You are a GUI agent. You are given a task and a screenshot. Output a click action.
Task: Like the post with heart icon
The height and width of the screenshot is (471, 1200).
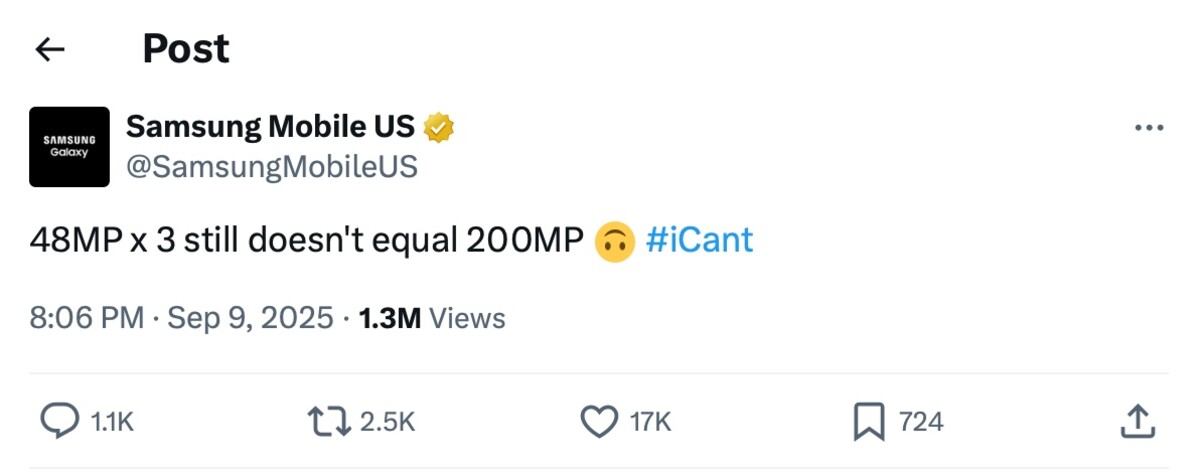[x=599, y=422]
